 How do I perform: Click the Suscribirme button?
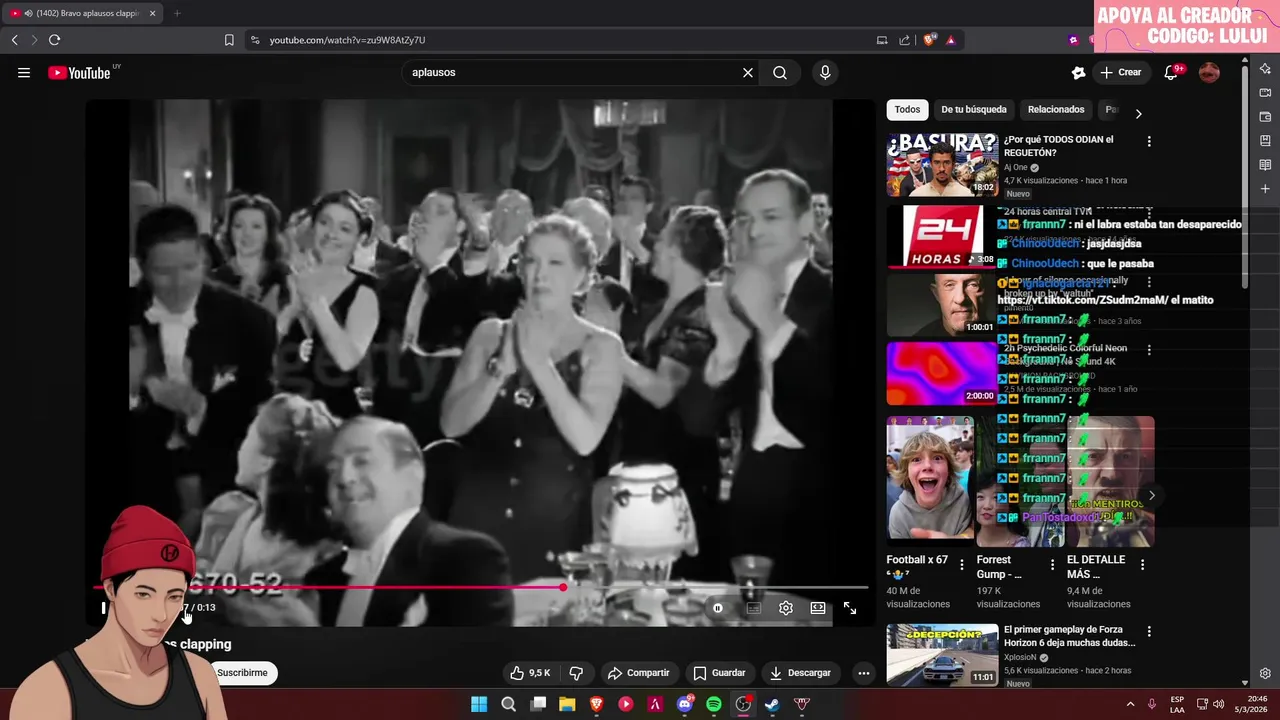tap(242, 673)
